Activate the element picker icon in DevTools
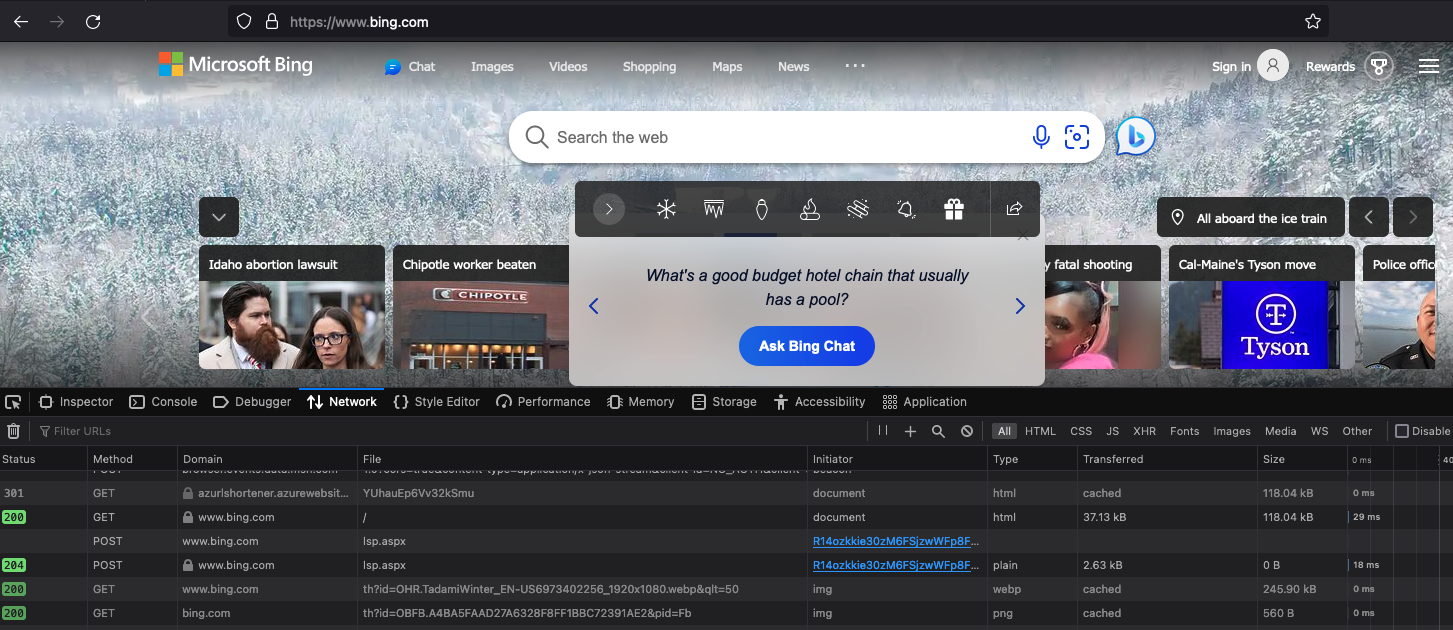Image resolution: width=1453 pixels, height=630 pixels. pos(13,402)
